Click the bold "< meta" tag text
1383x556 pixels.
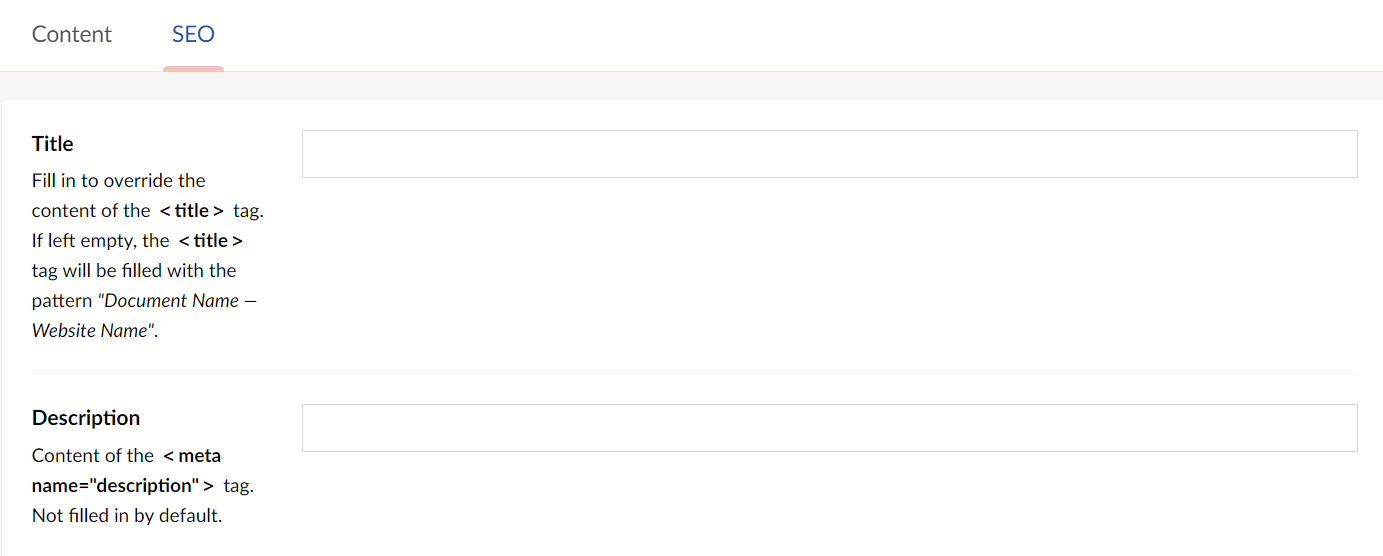pyautogui.click(x=192, y=456)
